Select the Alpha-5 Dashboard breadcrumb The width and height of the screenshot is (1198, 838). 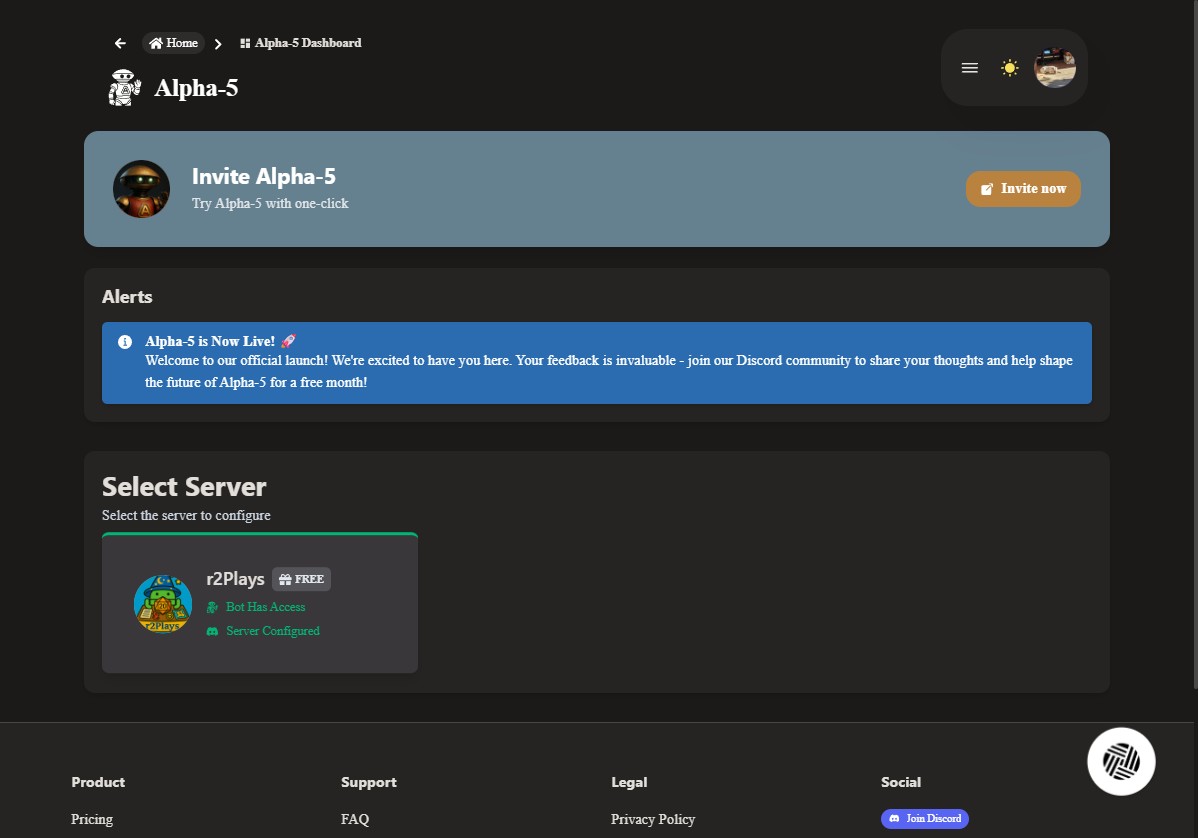point(308,43)
